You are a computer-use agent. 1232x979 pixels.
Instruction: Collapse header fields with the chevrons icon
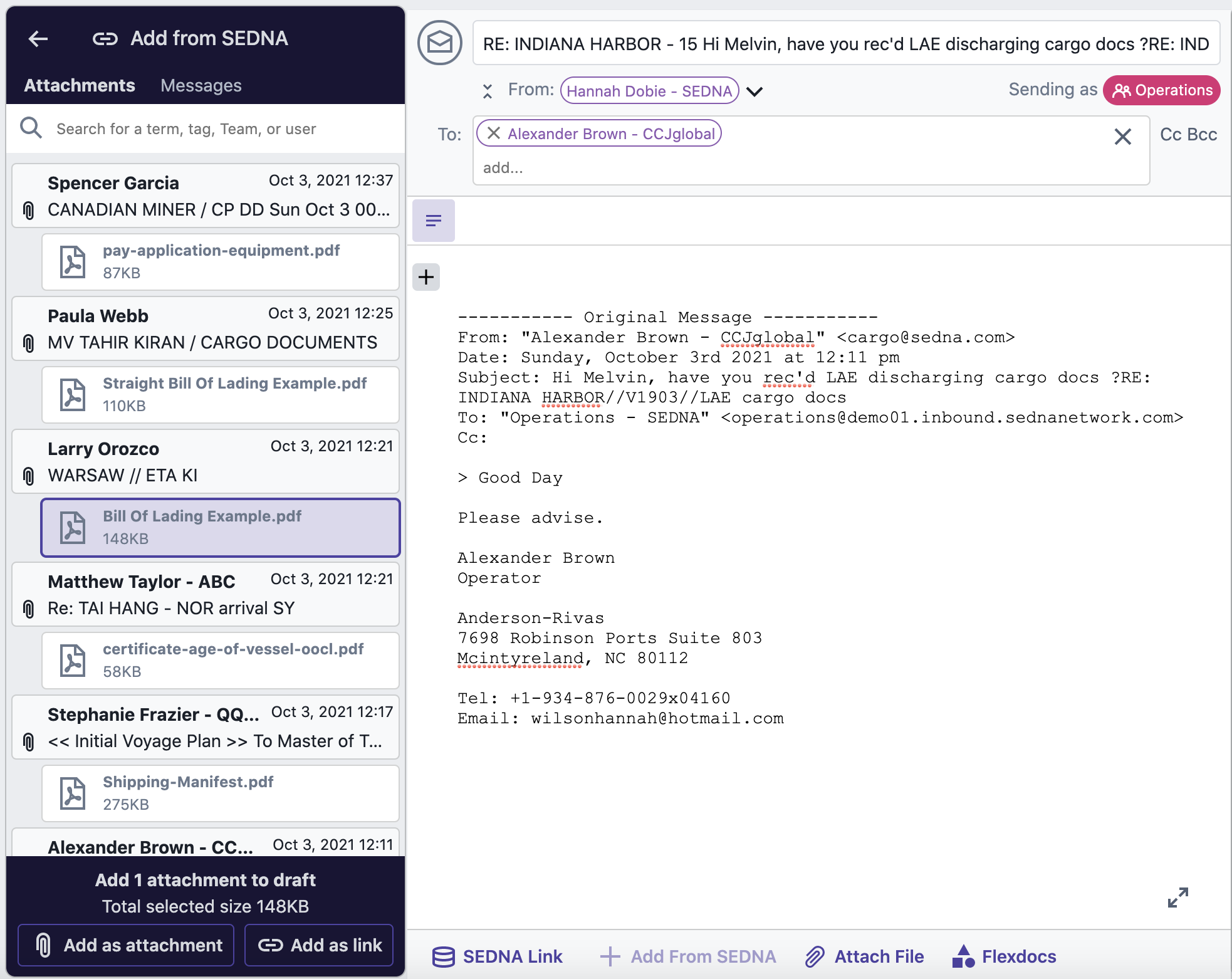pos(488,92)
